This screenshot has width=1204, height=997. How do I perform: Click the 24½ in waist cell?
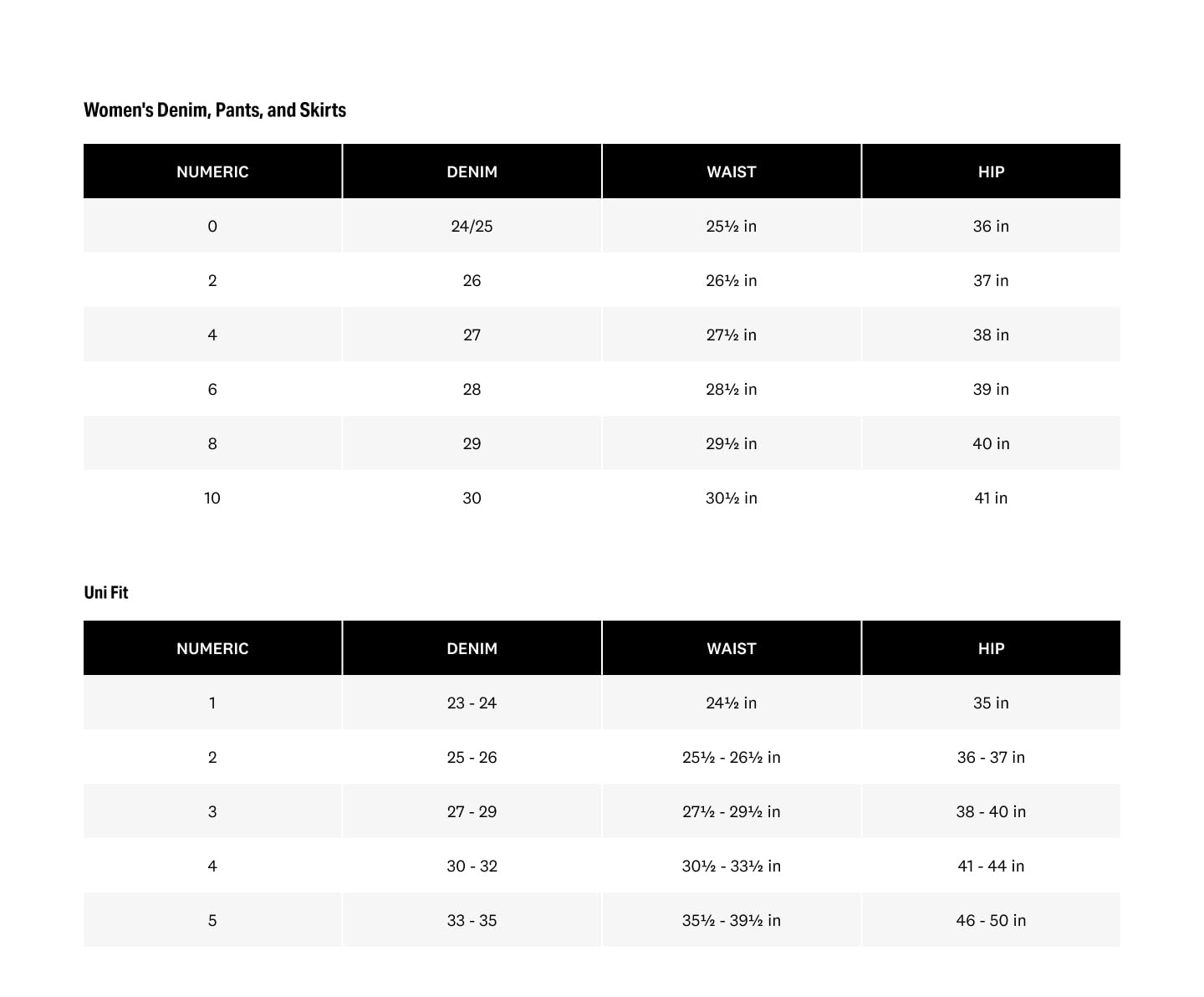pos(731,703)
